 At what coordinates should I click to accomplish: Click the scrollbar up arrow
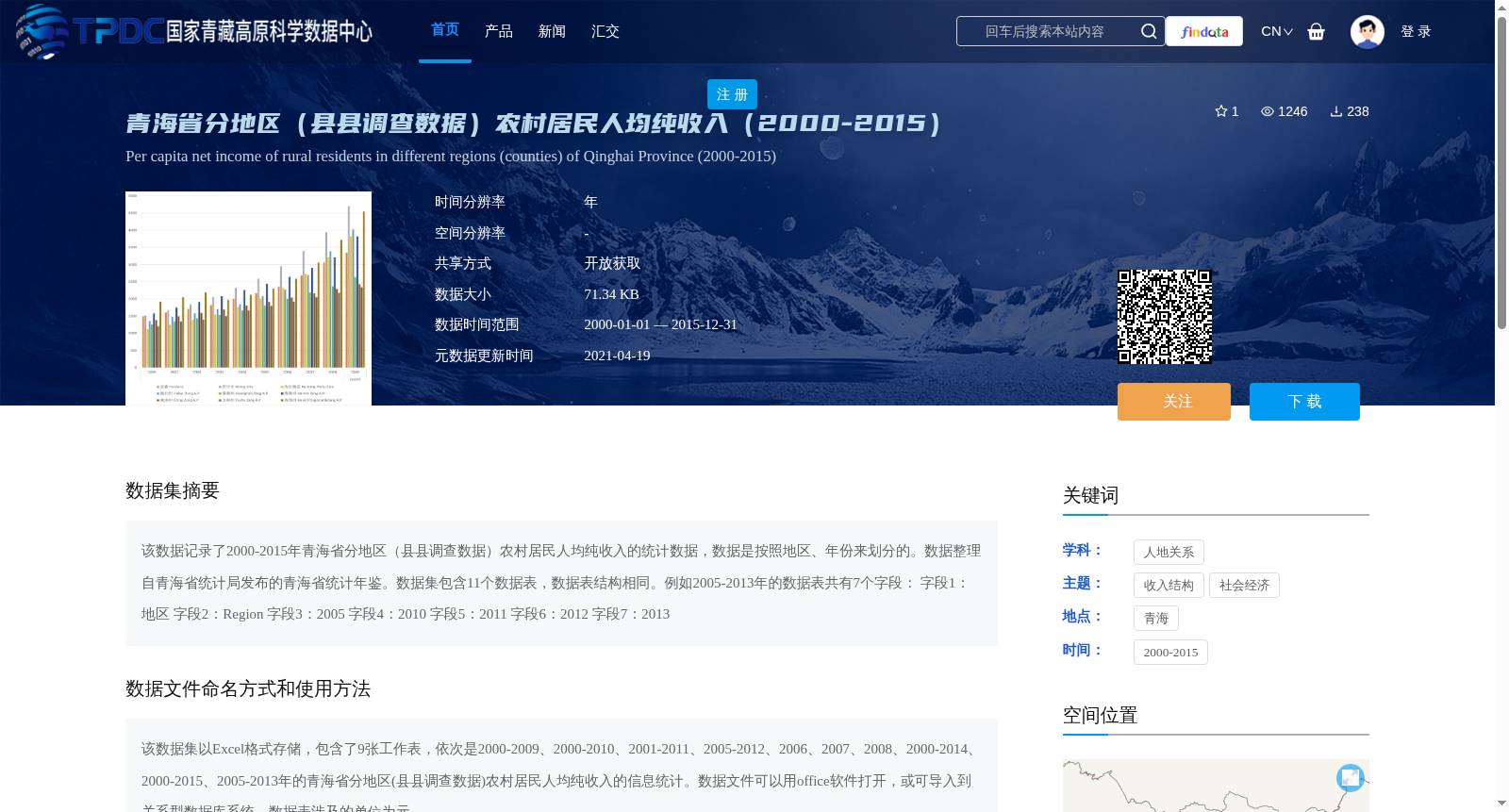pyautogui.click(x=1501, y=8)
